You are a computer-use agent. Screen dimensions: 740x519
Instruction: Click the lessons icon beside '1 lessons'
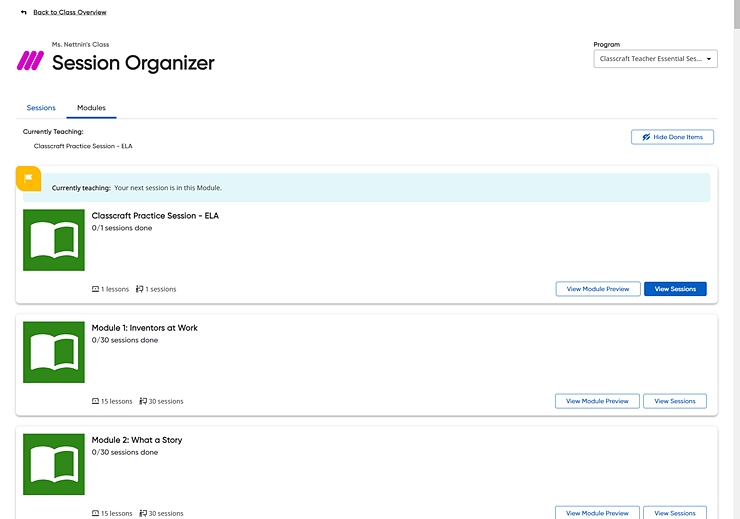[95, 289]
